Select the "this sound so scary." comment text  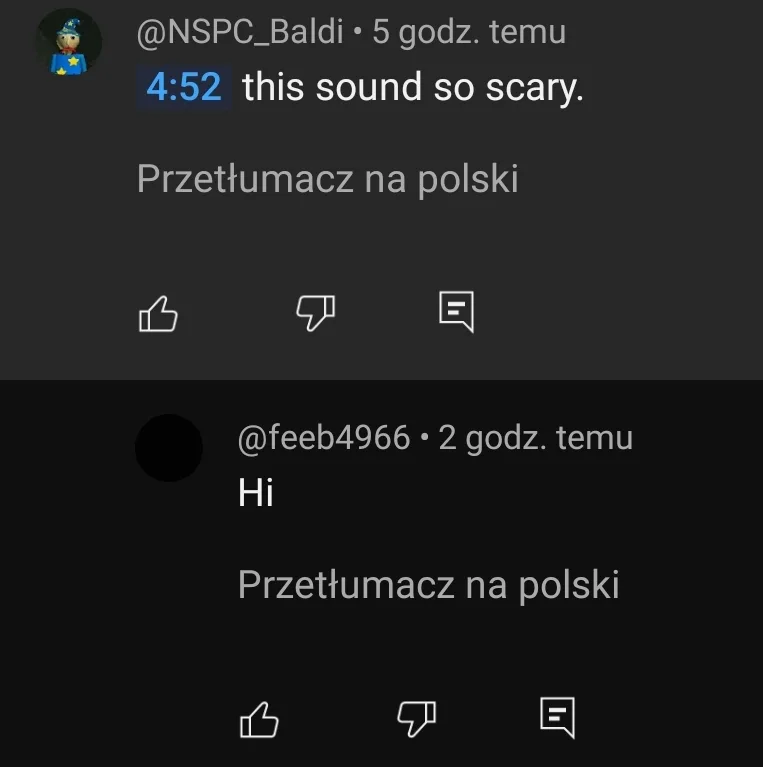click(412, 87)
